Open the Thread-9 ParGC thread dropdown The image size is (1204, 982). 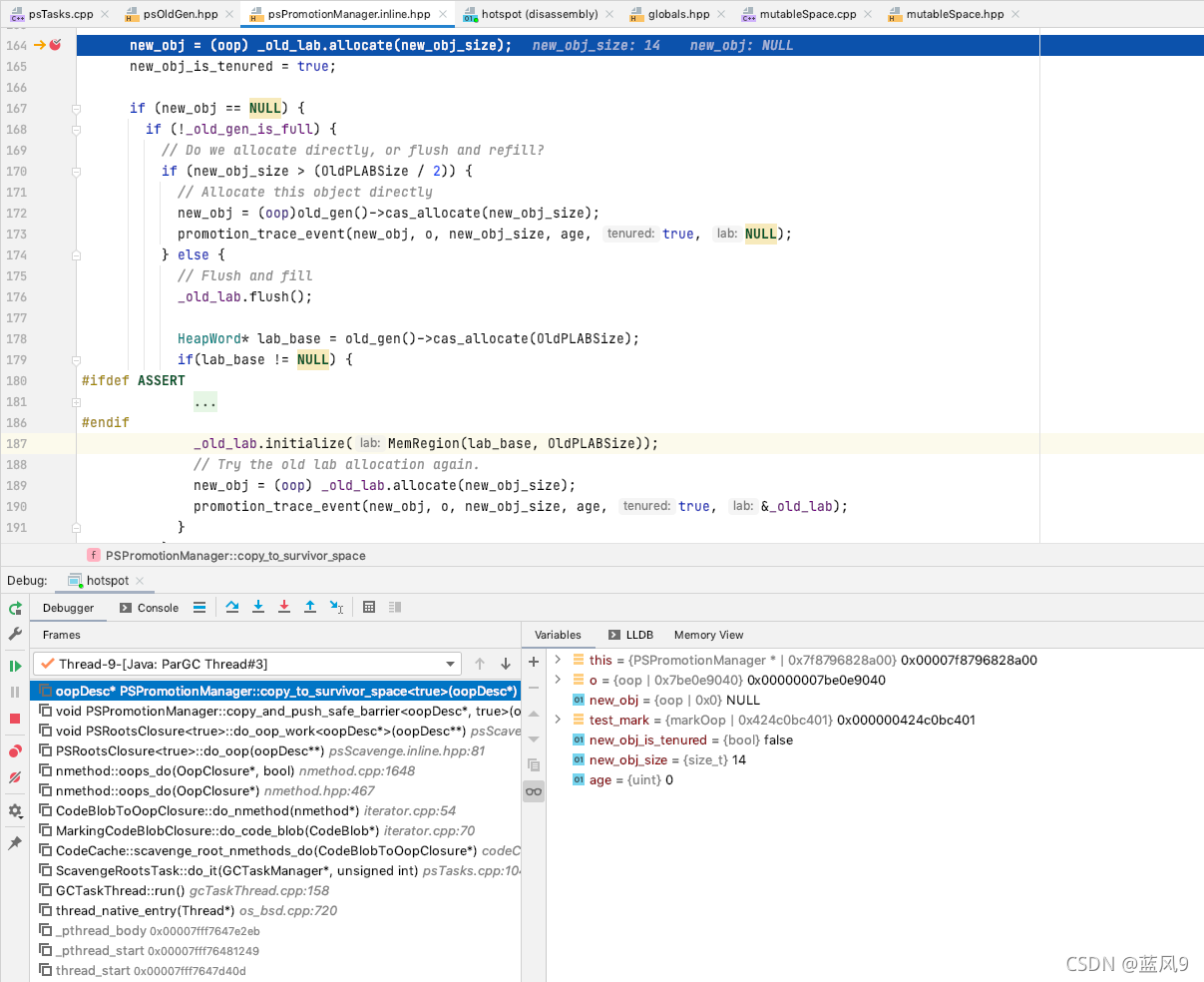click(451, 663)
